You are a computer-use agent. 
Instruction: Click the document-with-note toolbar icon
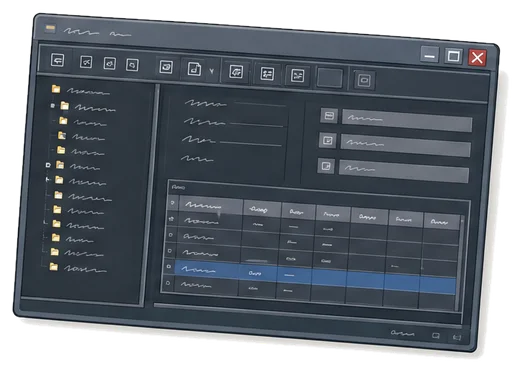(194, 69)
